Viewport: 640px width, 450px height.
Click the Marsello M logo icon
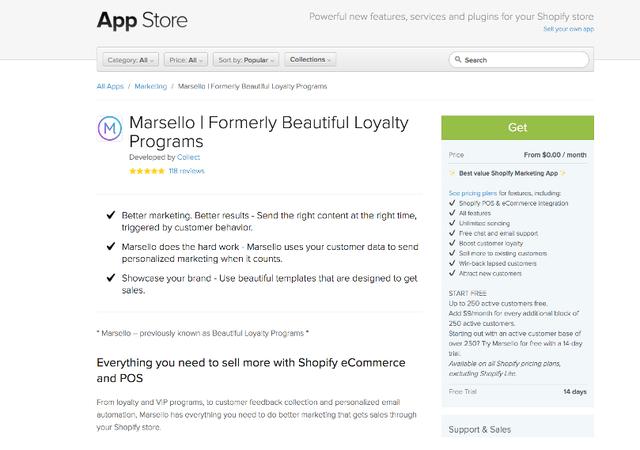pos(110,128)
